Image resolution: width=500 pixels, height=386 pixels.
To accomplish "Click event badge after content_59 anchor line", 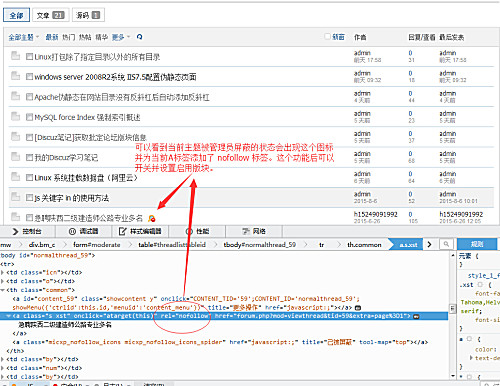I will pyautogui.click(x=358, y=307).
